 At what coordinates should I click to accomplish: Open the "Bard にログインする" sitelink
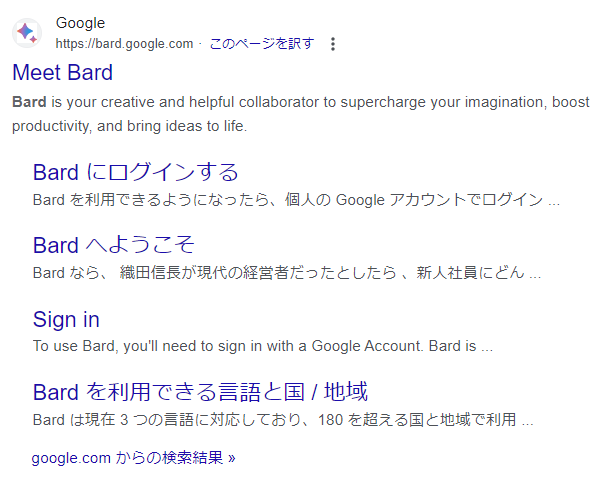[135, 172]
